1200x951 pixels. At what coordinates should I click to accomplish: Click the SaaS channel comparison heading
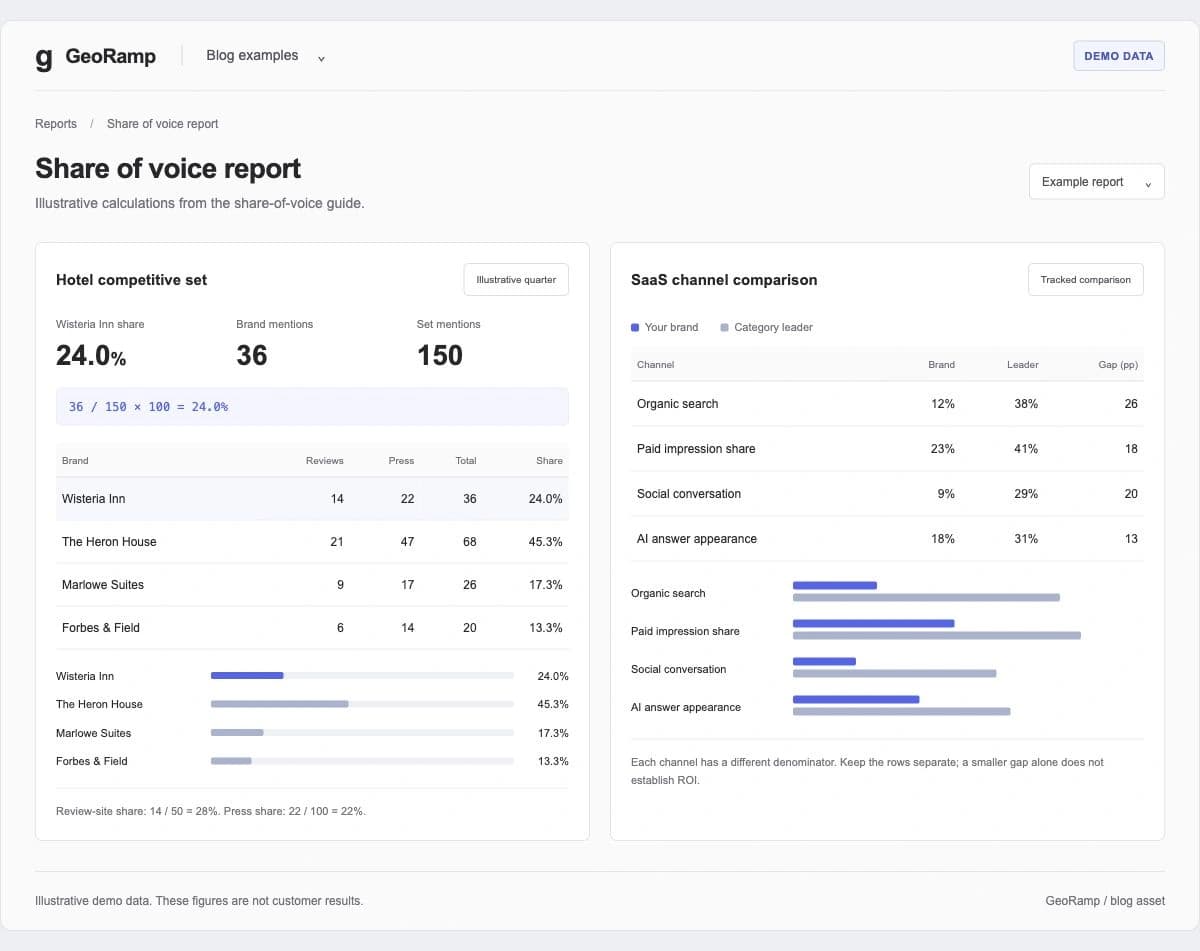pyautogui.click(x=724, y=280)
